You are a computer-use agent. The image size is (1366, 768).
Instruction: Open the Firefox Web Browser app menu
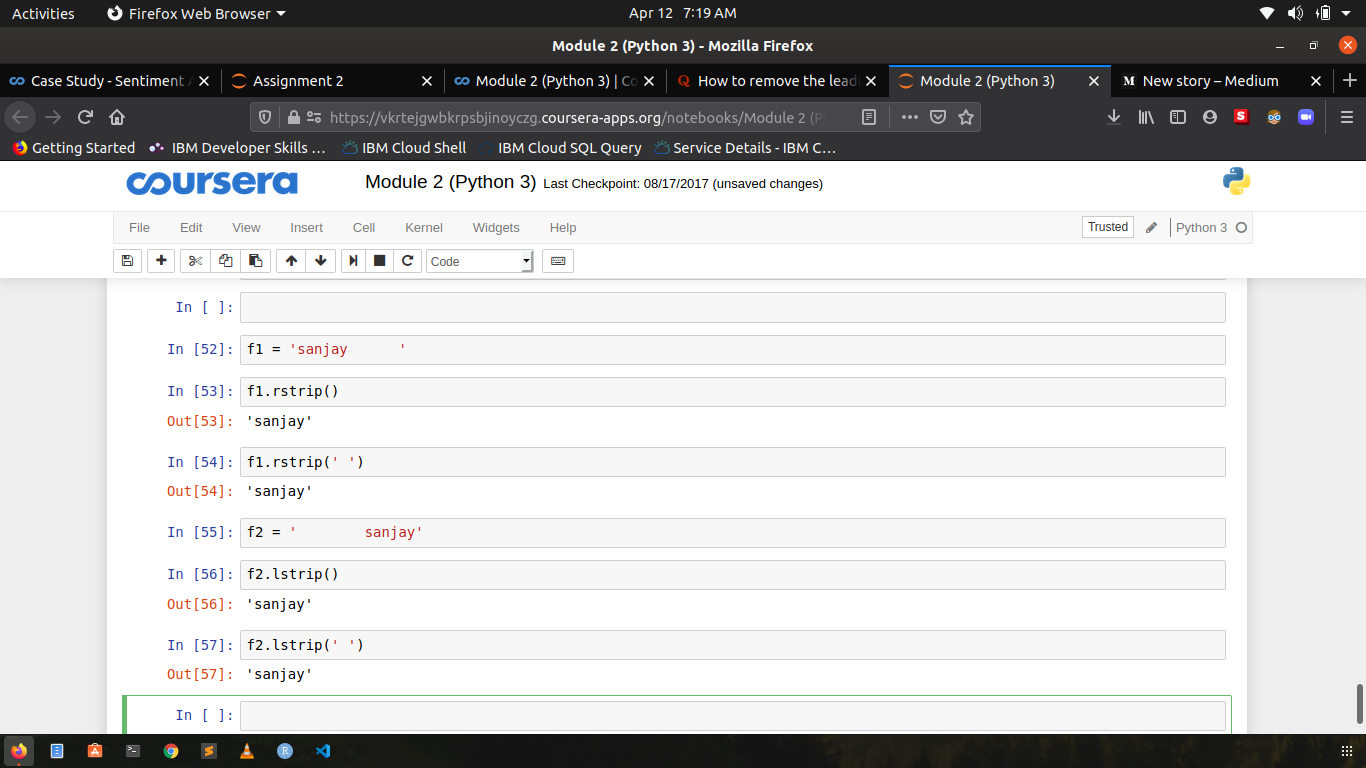point(195,13)
